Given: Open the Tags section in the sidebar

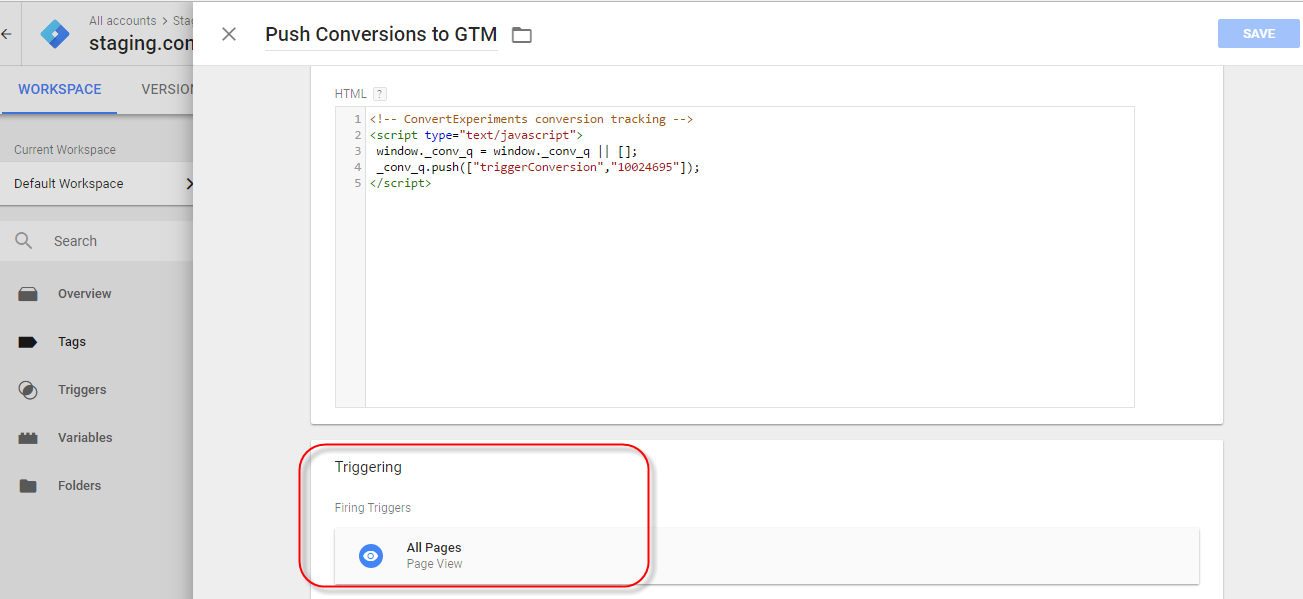Looking at the screenshot, I should [x=71, y=341].
